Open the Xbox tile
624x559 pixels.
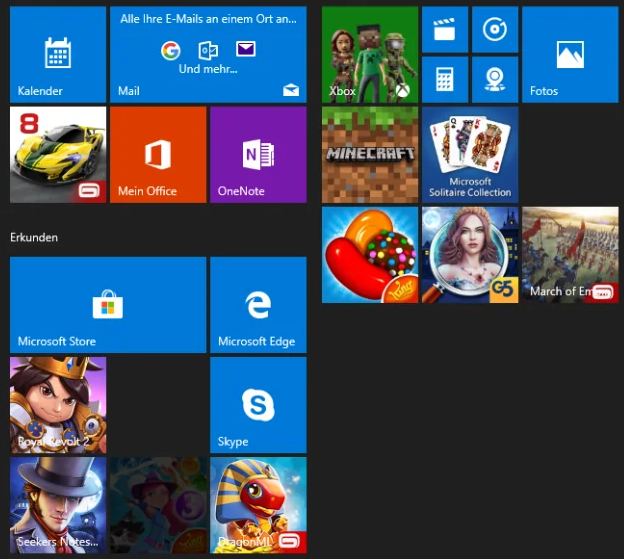click(x=370, y=55)
